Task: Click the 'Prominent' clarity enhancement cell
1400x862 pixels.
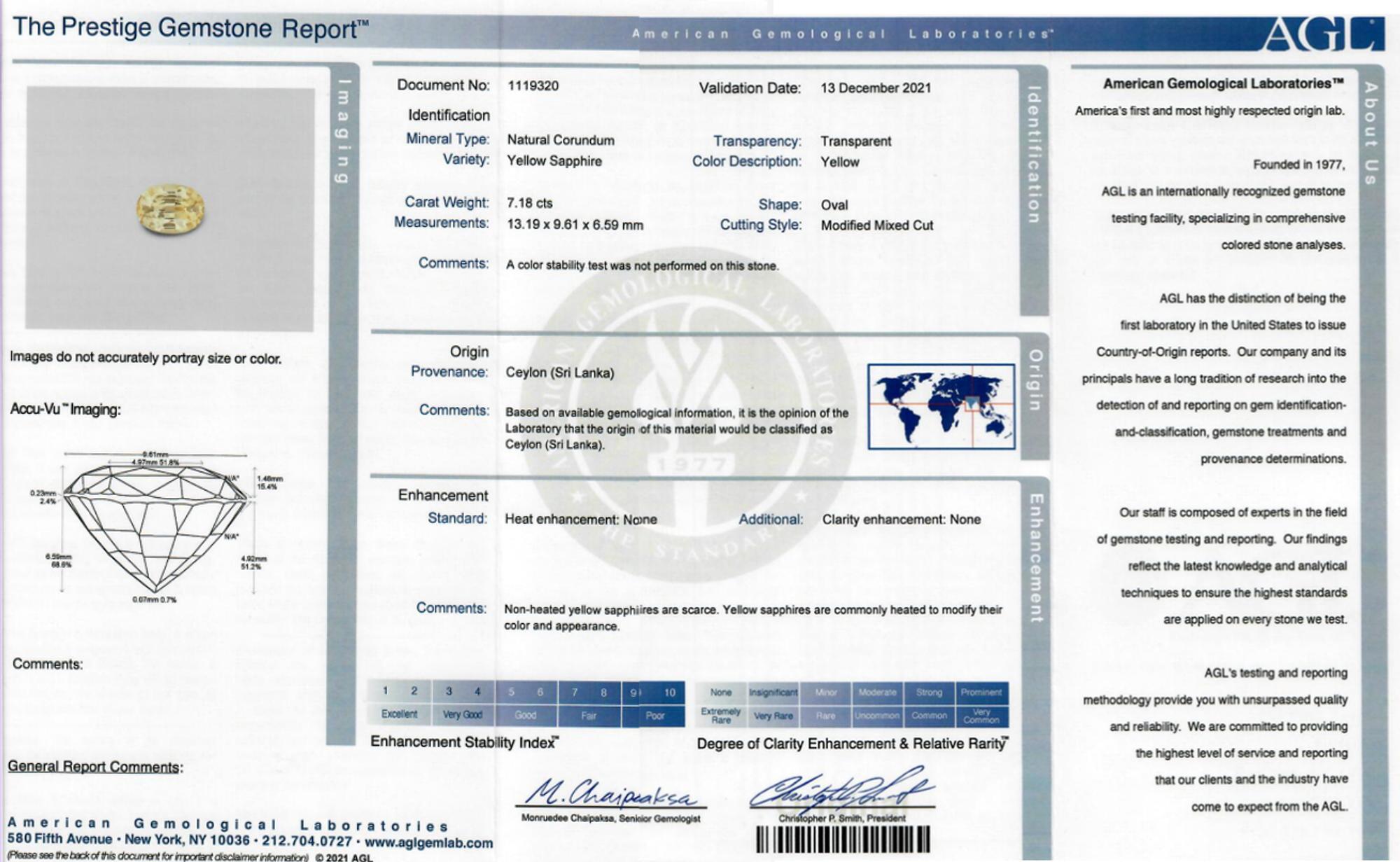Action: [981, 693]
